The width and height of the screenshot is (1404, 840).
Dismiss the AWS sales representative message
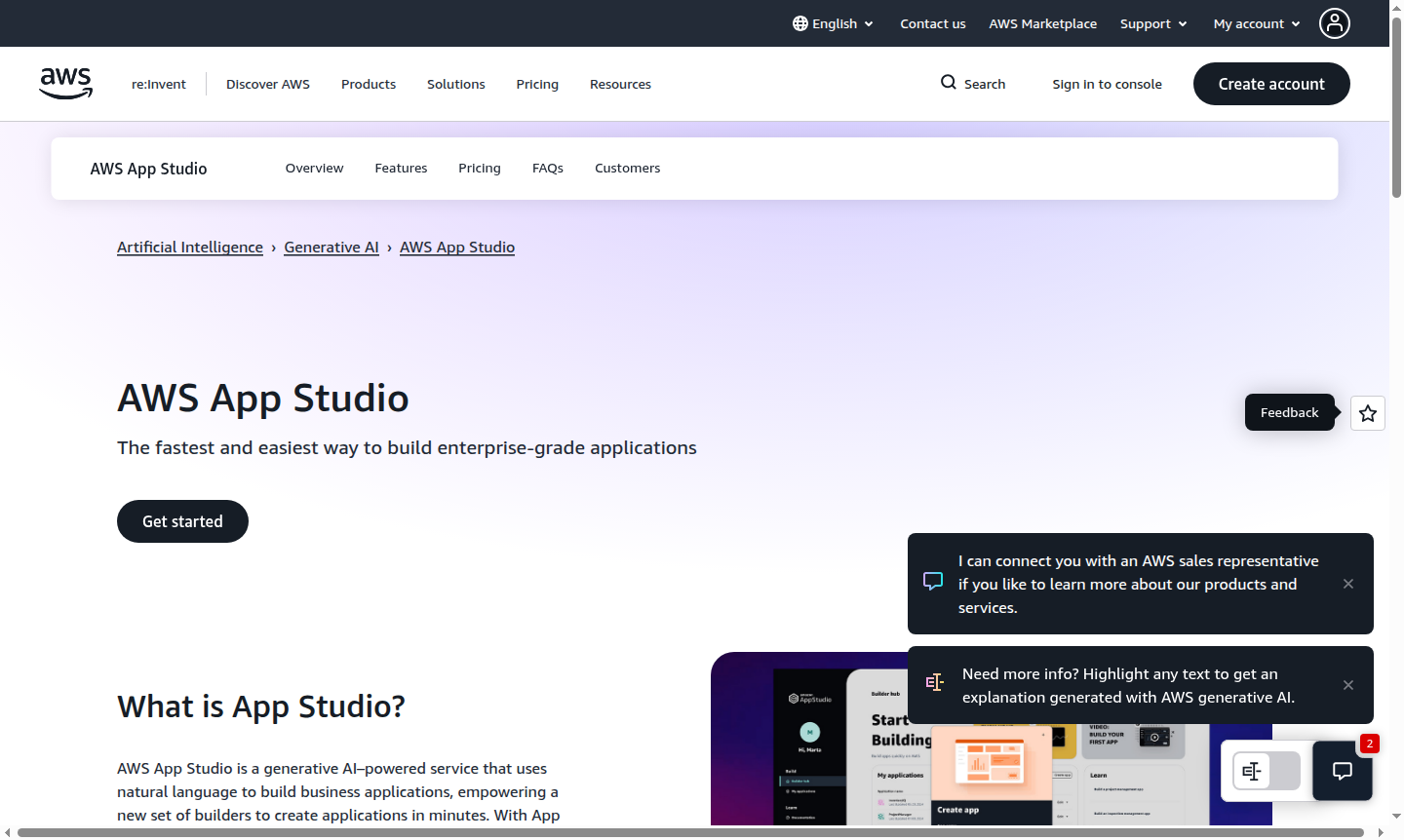click(1348, 584)
